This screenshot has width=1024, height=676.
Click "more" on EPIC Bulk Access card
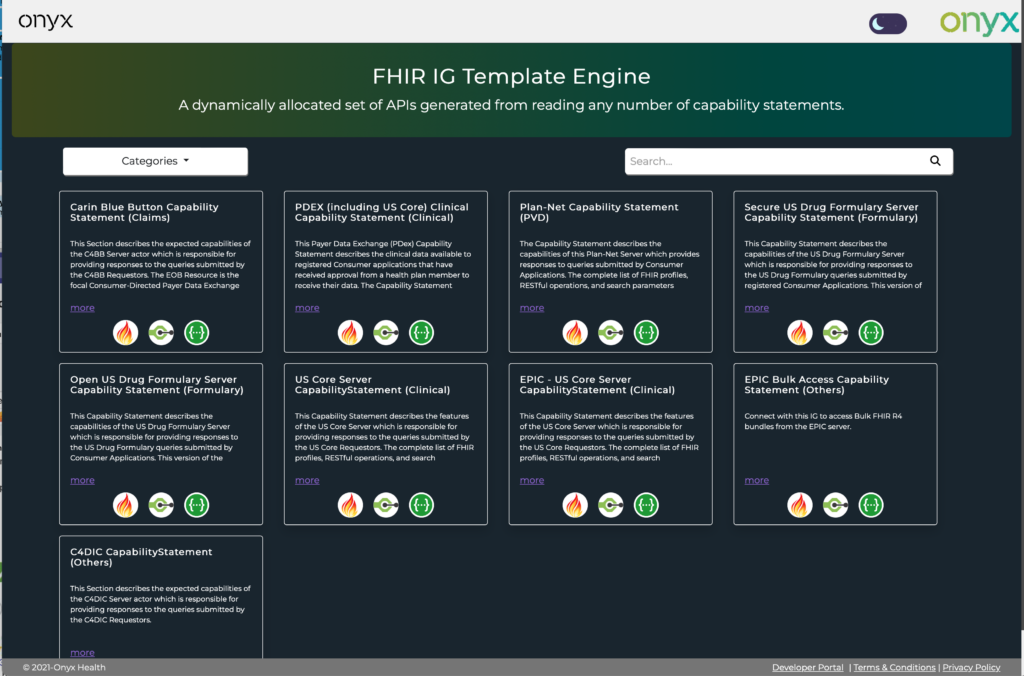756,480
